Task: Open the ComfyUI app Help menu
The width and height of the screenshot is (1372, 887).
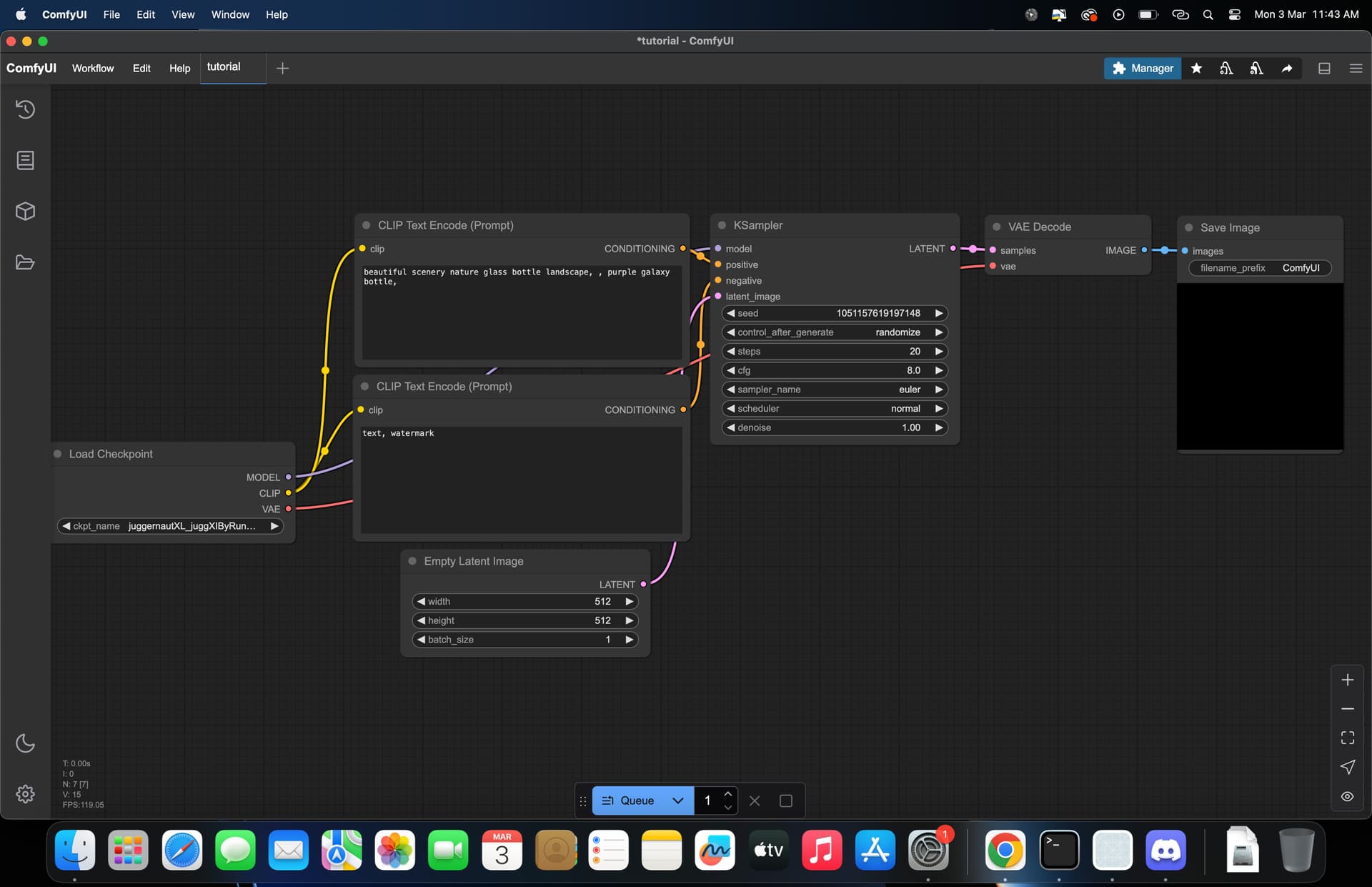Action: 179,68
